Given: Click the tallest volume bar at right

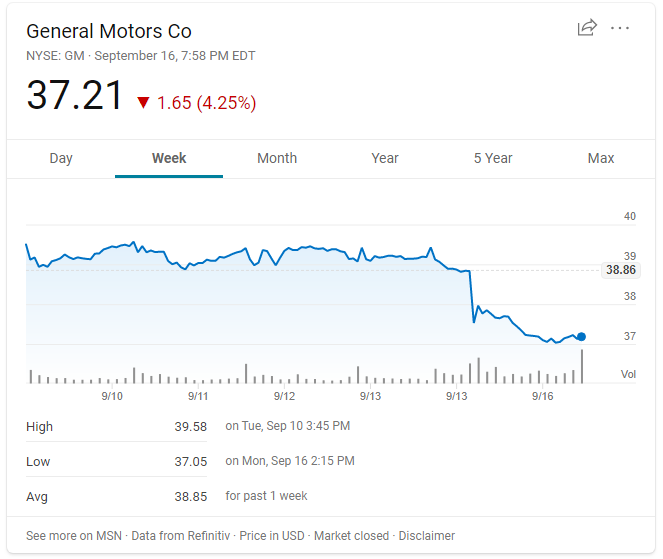Looking at the screenshot, I should (x=582, y=366).
